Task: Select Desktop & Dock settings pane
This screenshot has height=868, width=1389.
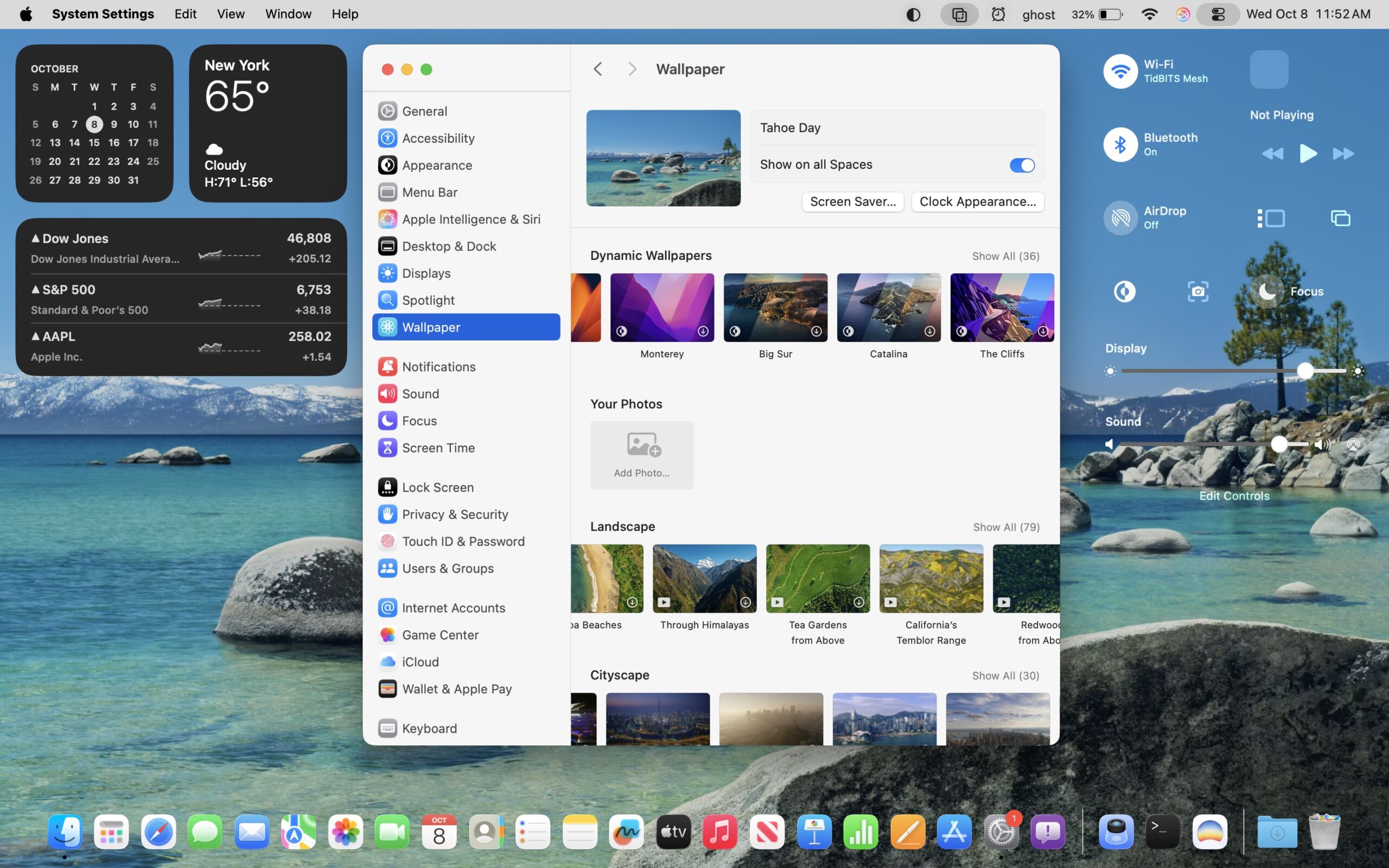Action: (x=448, y=246)
